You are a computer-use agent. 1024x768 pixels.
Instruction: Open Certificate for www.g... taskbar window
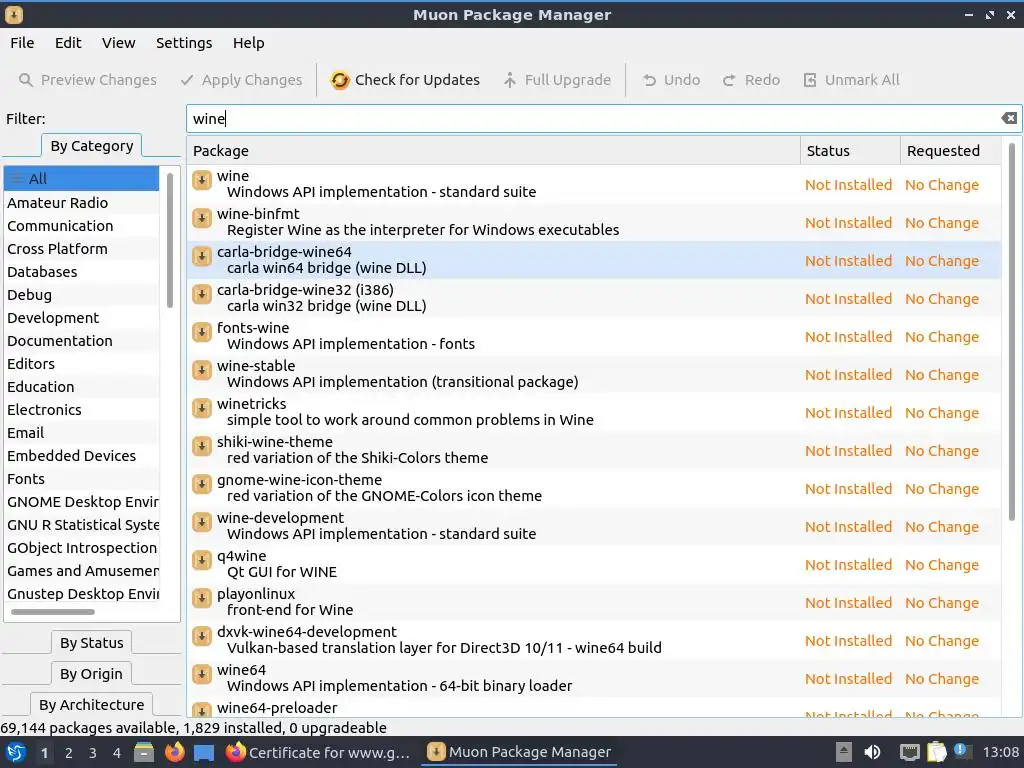coord(318,752)
